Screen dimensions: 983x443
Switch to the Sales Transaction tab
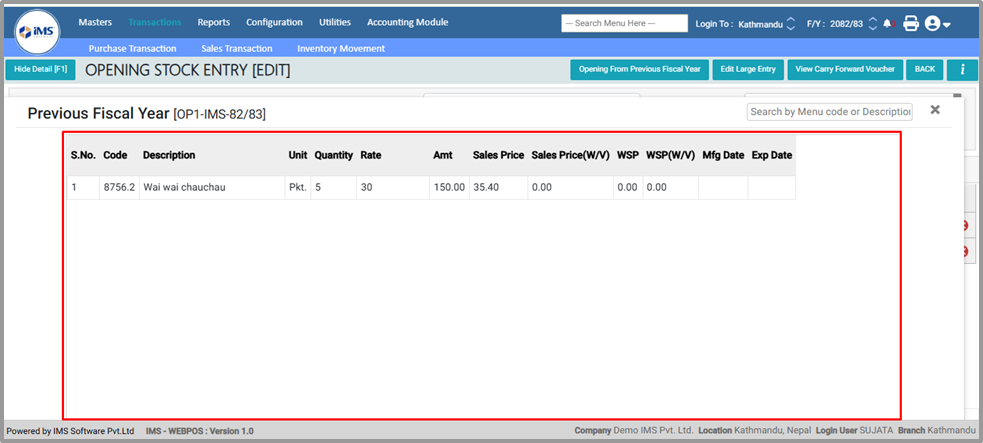click(236, 48)
